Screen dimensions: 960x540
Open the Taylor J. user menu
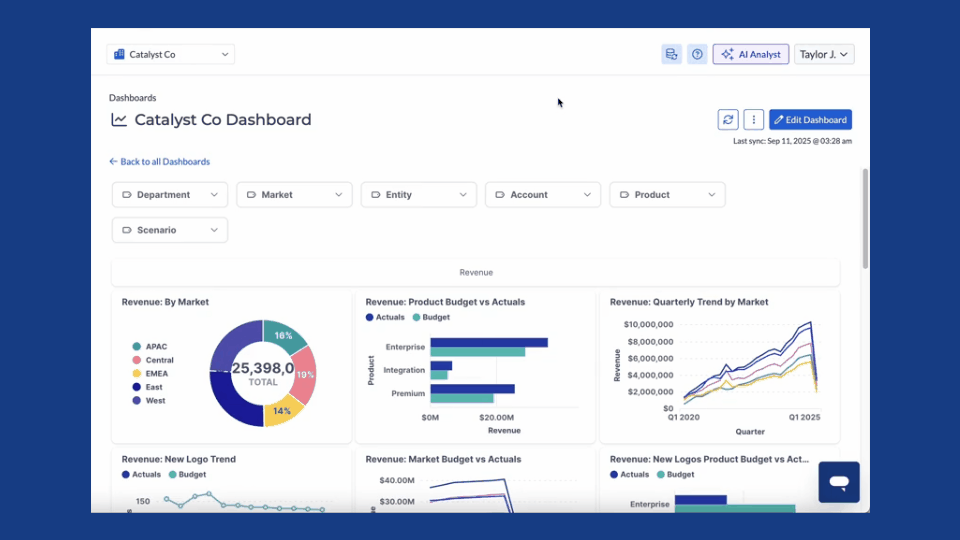tap(824, 54)
